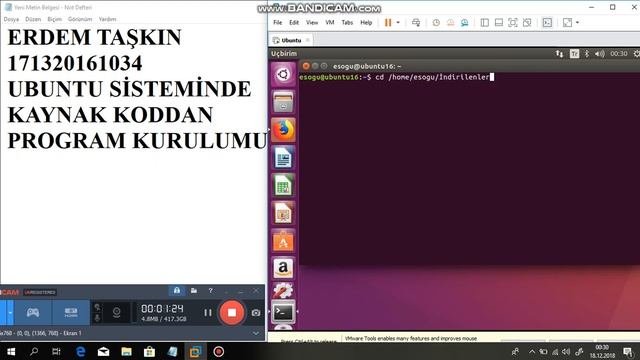Select the Terminal icon in the launcher
The image size is (640, 360).
[x=283, y=313]
